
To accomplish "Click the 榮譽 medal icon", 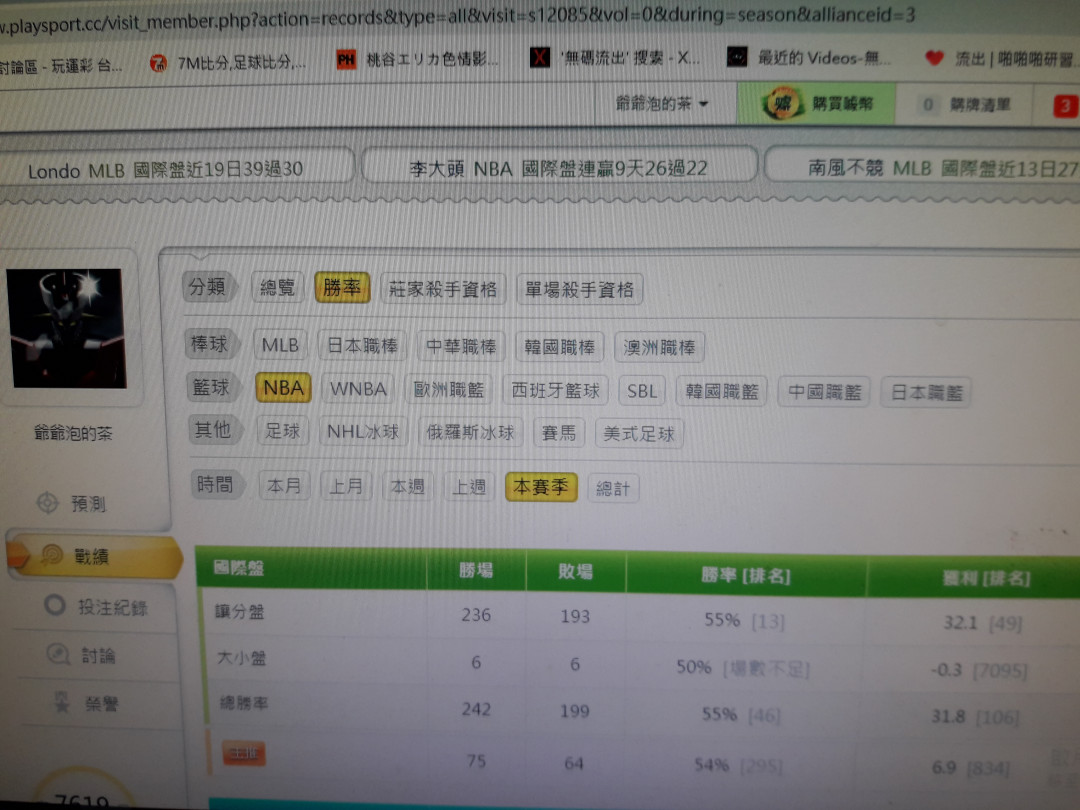I will coord(61,702).
